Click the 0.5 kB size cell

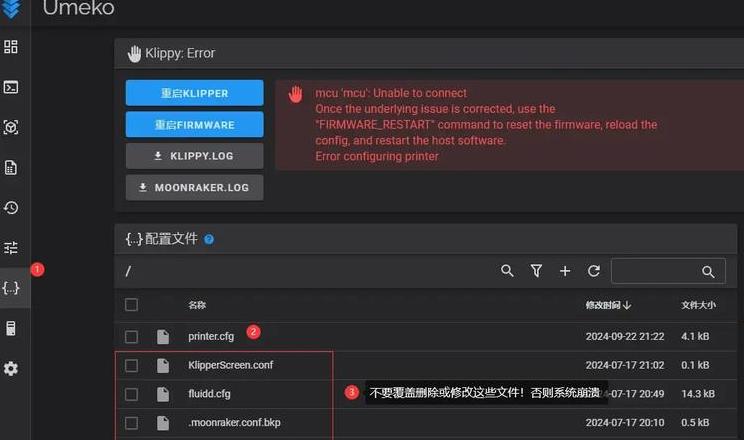point(695,422)
